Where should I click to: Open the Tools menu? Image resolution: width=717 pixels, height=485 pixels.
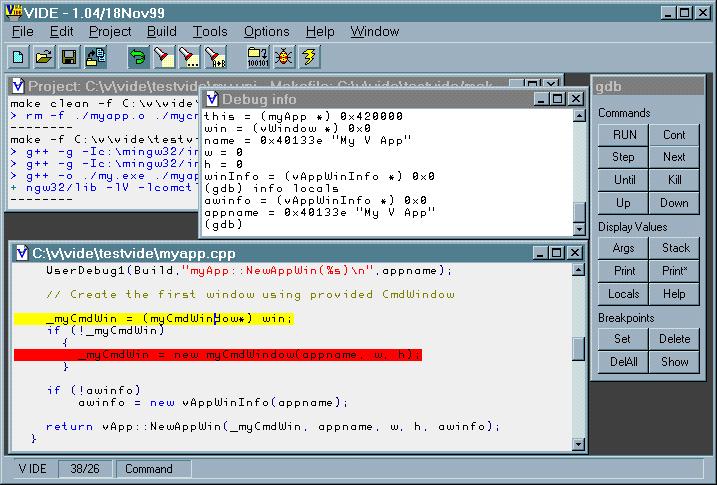[x=210, y=32]
